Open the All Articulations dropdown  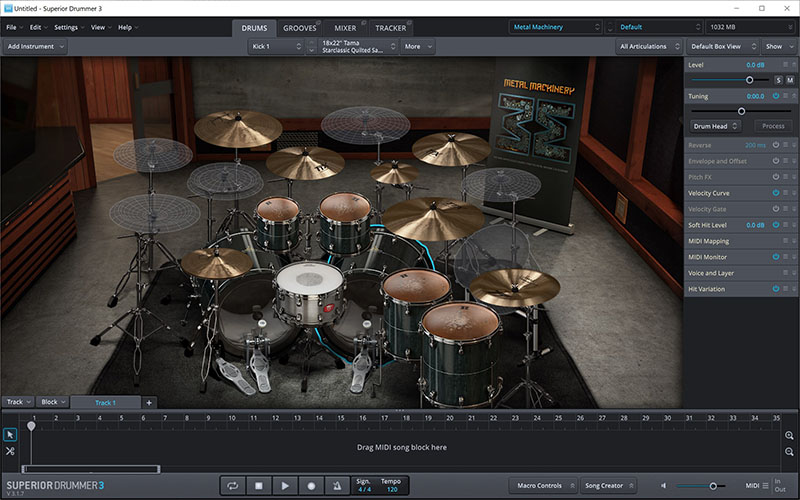coord(649,46)
